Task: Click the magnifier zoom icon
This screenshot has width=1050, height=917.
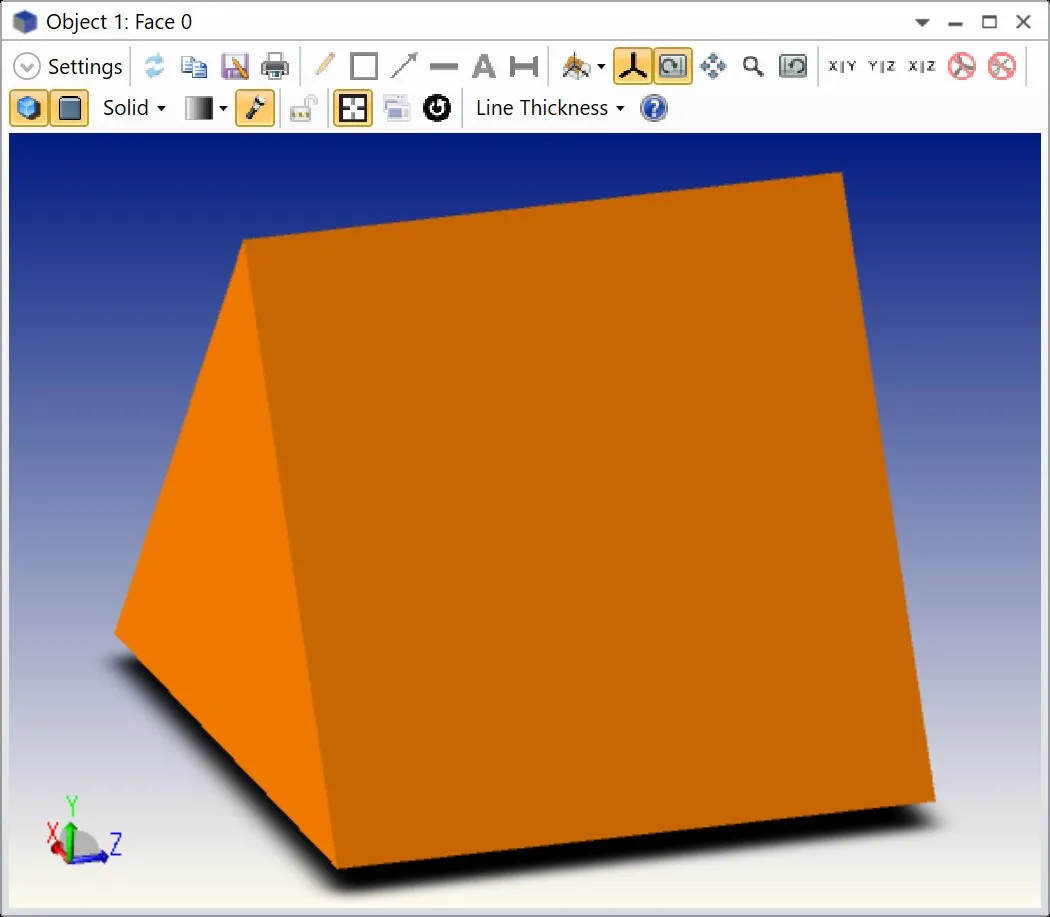Action: coord(753,67)
